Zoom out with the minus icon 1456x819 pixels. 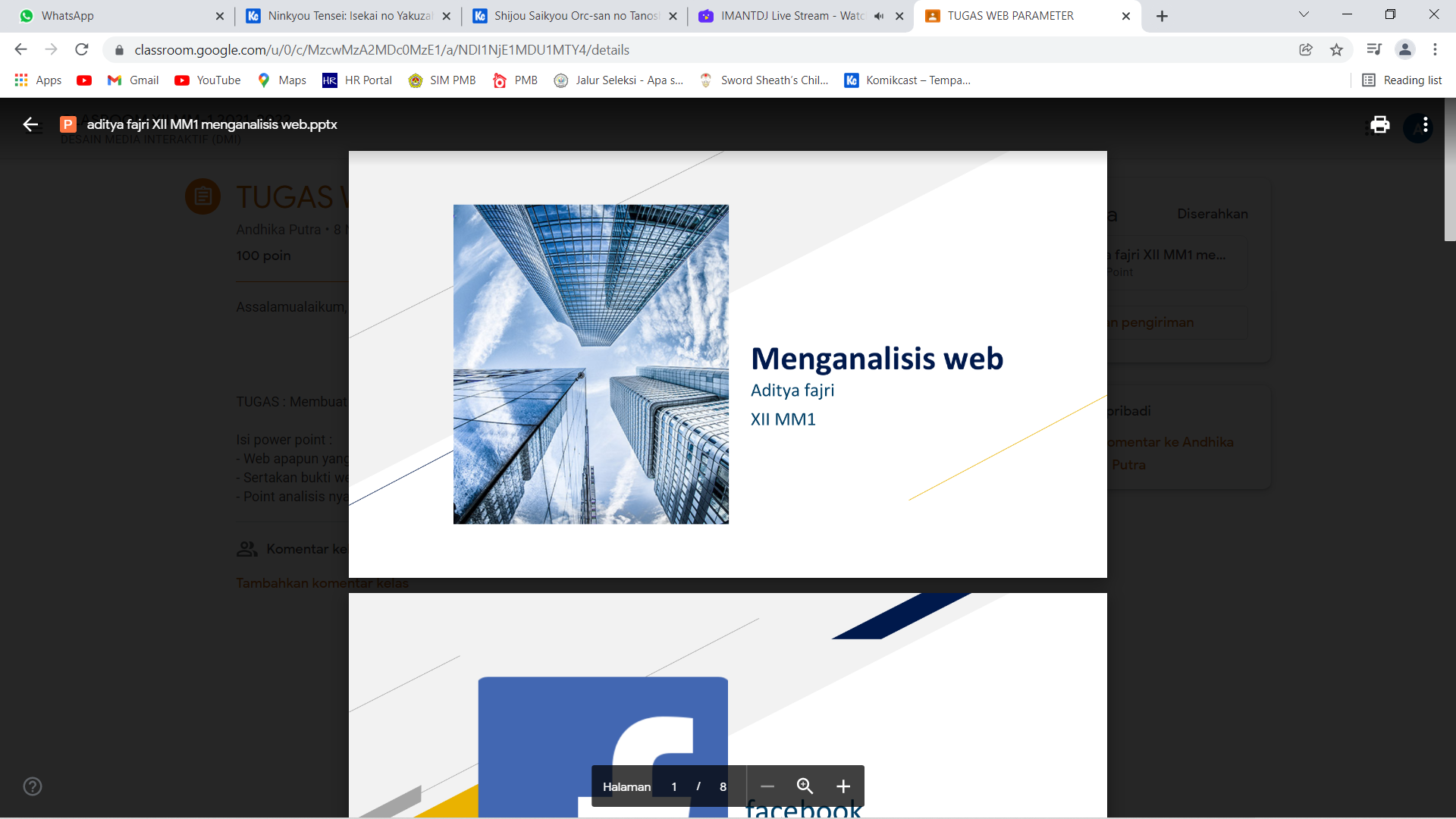click(x=767, y=786)
